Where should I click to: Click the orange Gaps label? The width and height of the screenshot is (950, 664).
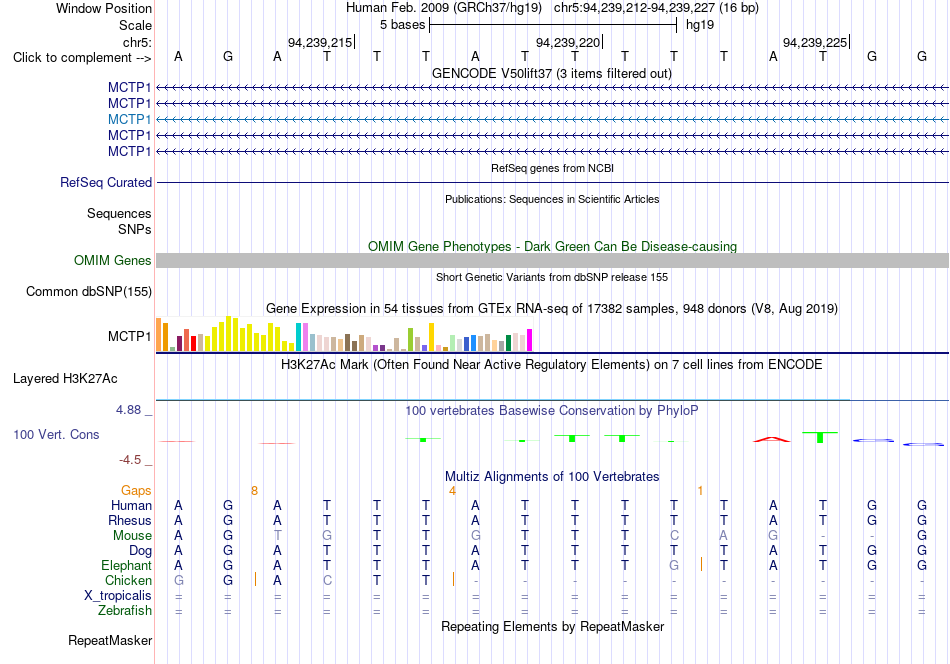point(136,490)
